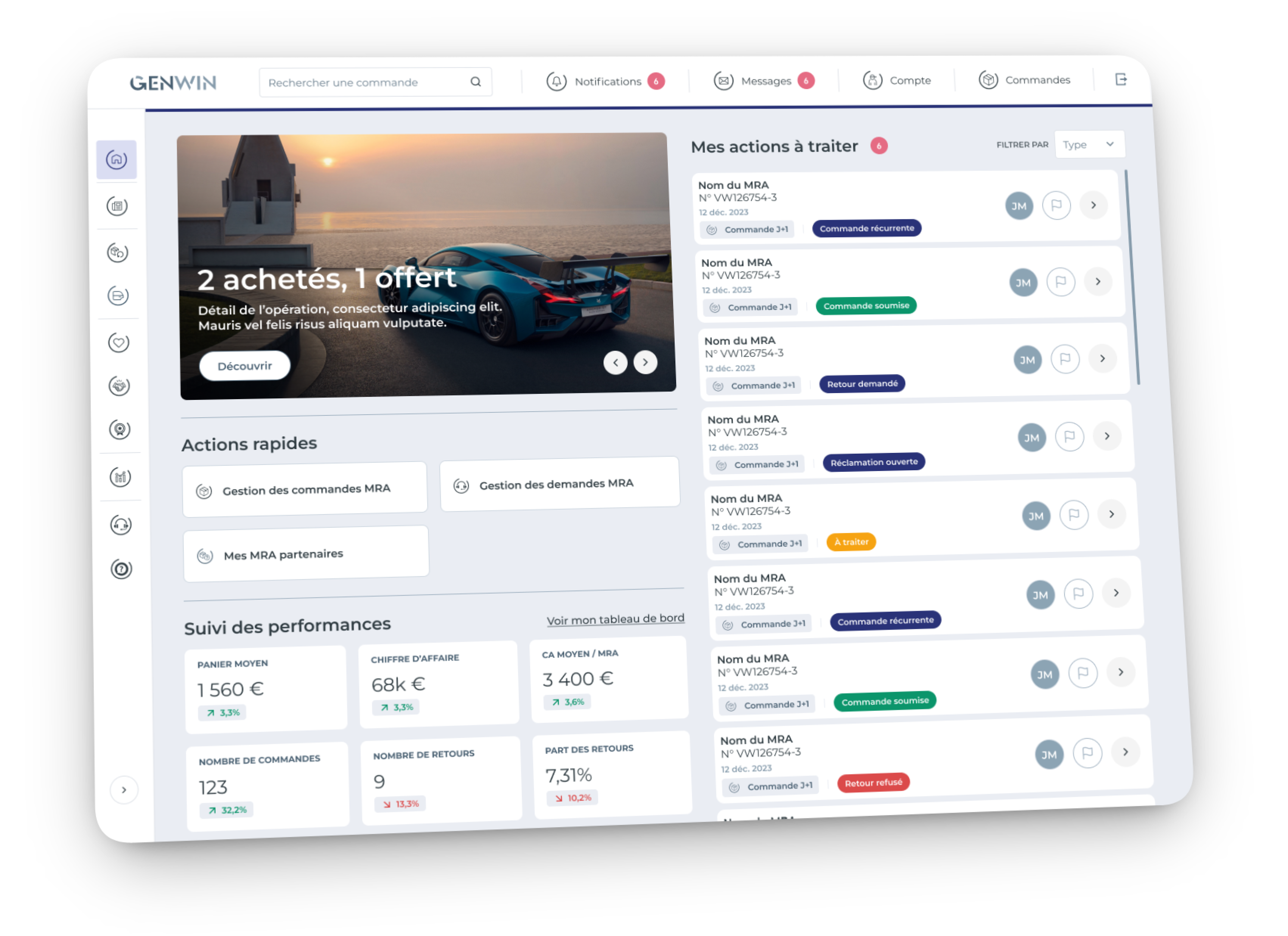Open the first Commande récurrente row chevron

coord(1094,205)
